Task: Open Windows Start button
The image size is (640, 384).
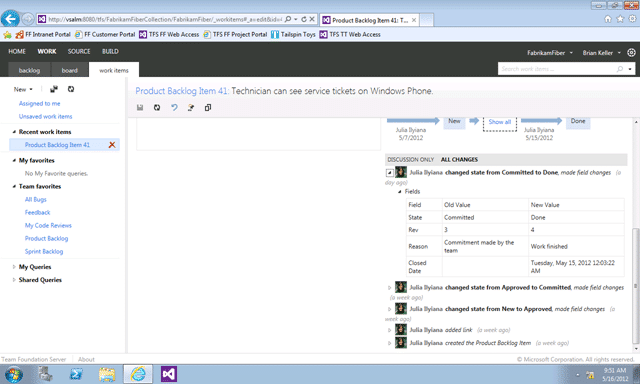Action: [13, 374]
